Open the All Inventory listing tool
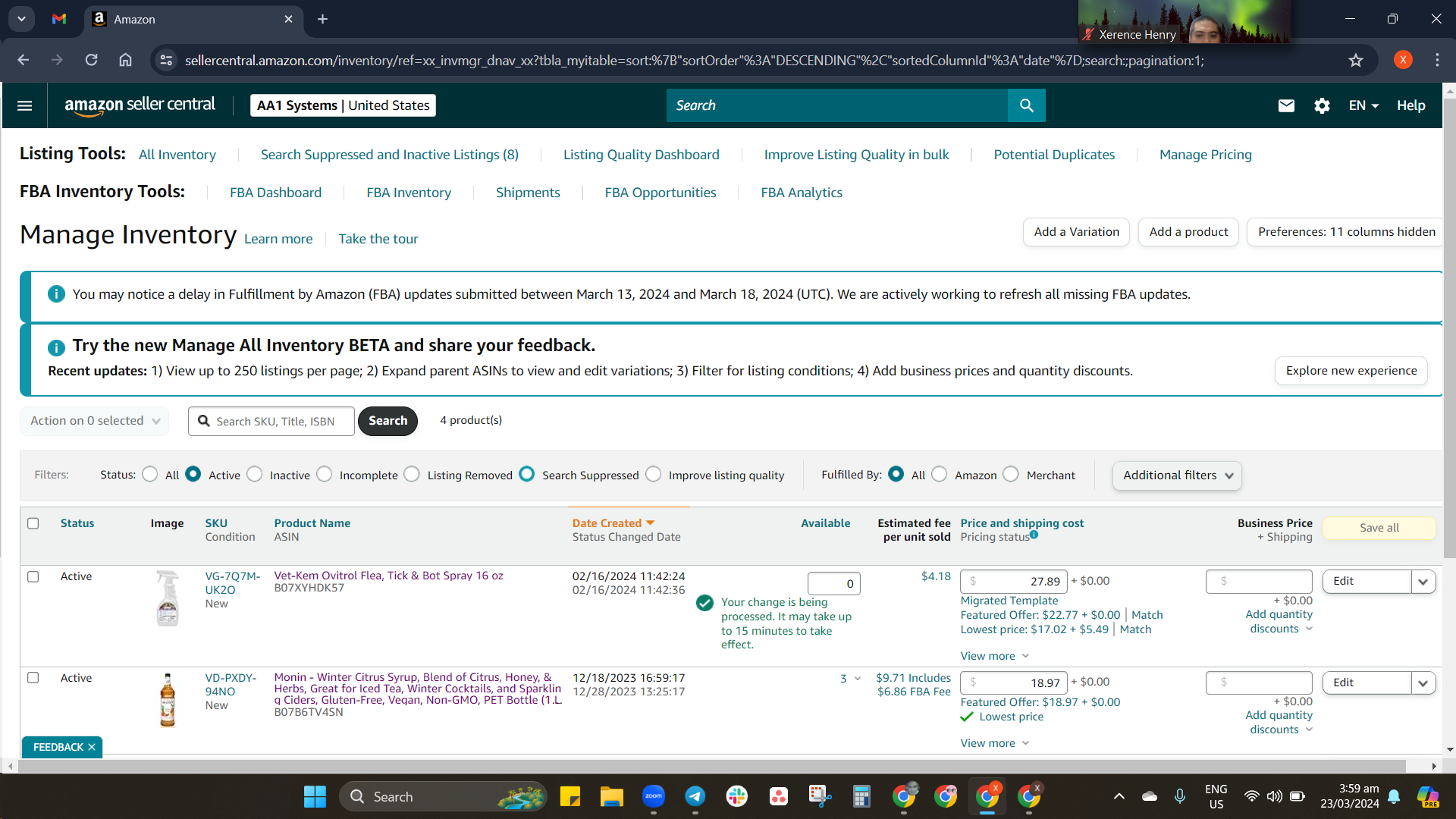 (177, 155)
